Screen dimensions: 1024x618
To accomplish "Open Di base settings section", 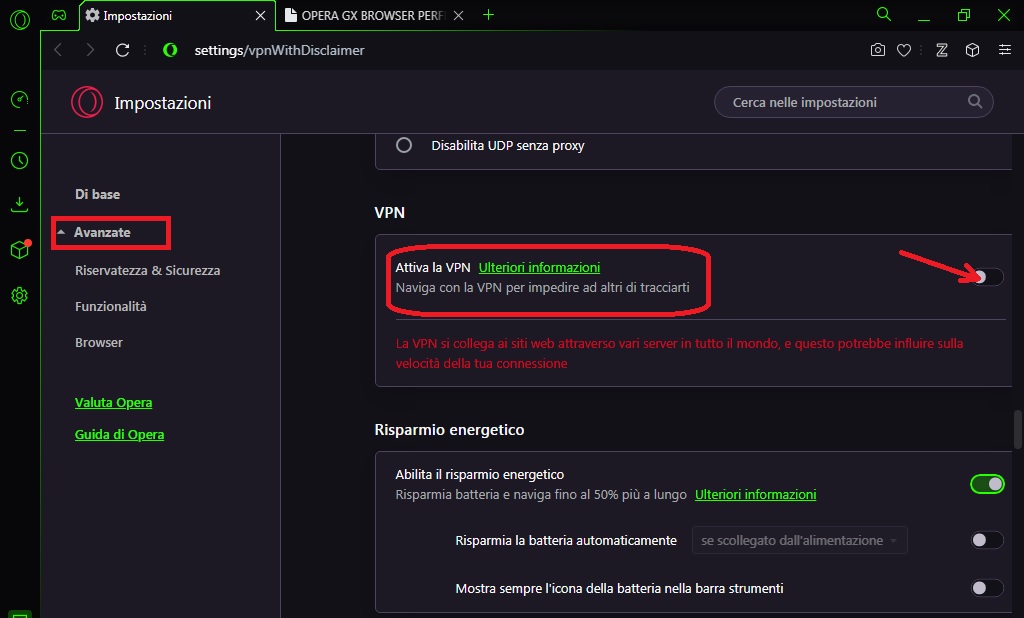I will pos(97,194).
